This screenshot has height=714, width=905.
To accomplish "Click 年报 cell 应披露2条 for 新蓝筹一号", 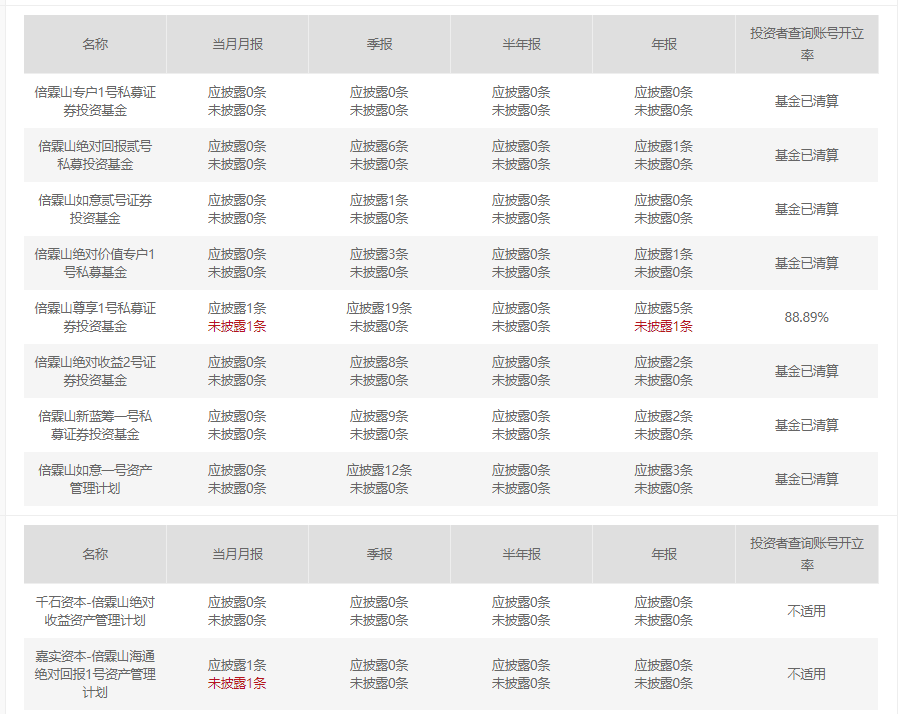I will pos(664,425).
